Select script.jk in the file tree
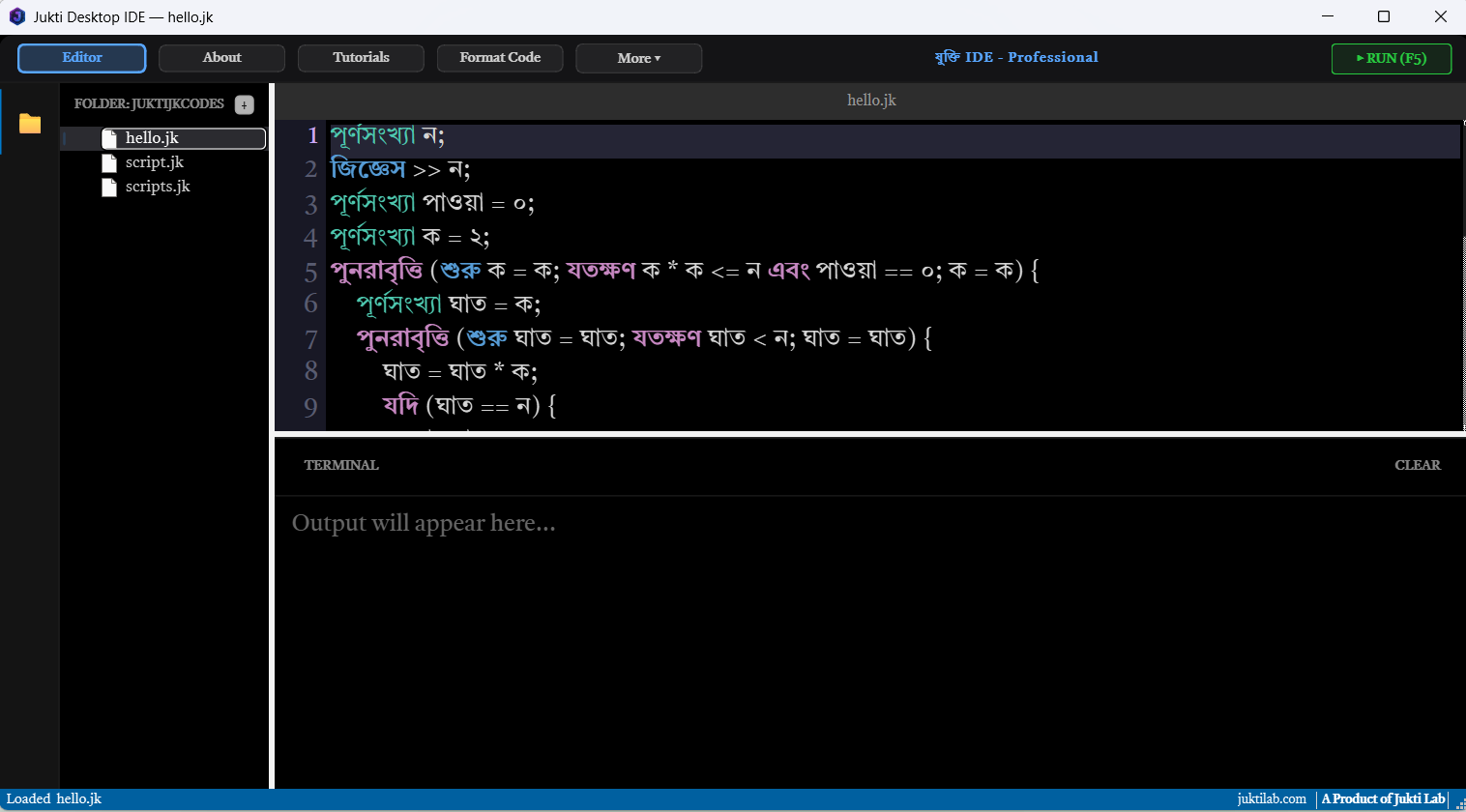Image resolution: width=1466 pixels, height=812 pixels. [x=154, y=162]
